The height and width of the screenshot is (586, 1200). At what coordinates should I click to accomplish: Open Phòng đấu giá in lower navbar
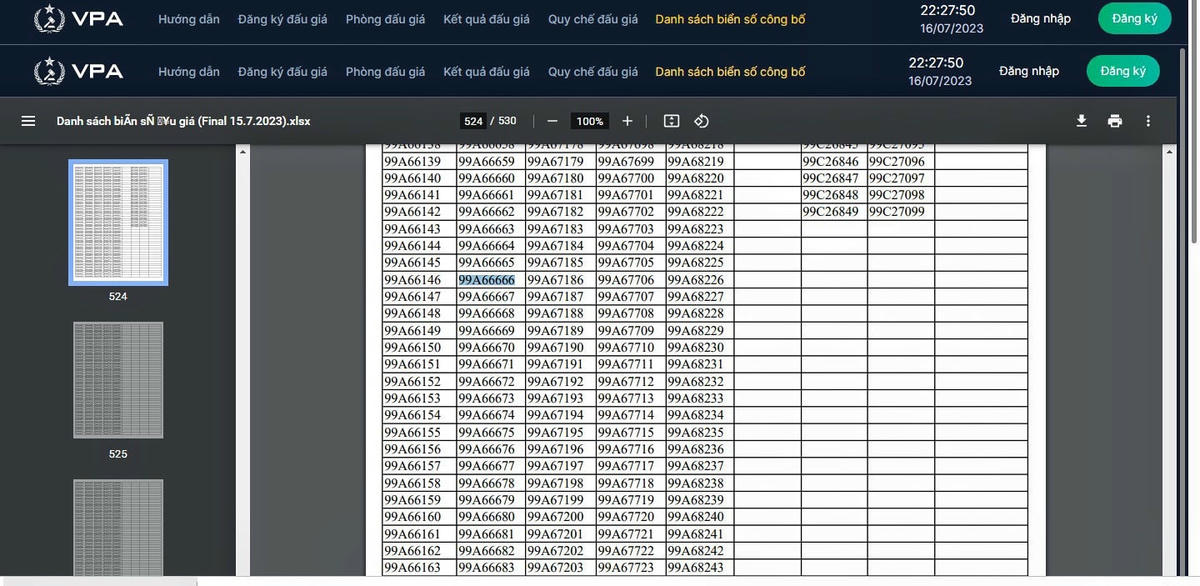[x=385, y=72]
